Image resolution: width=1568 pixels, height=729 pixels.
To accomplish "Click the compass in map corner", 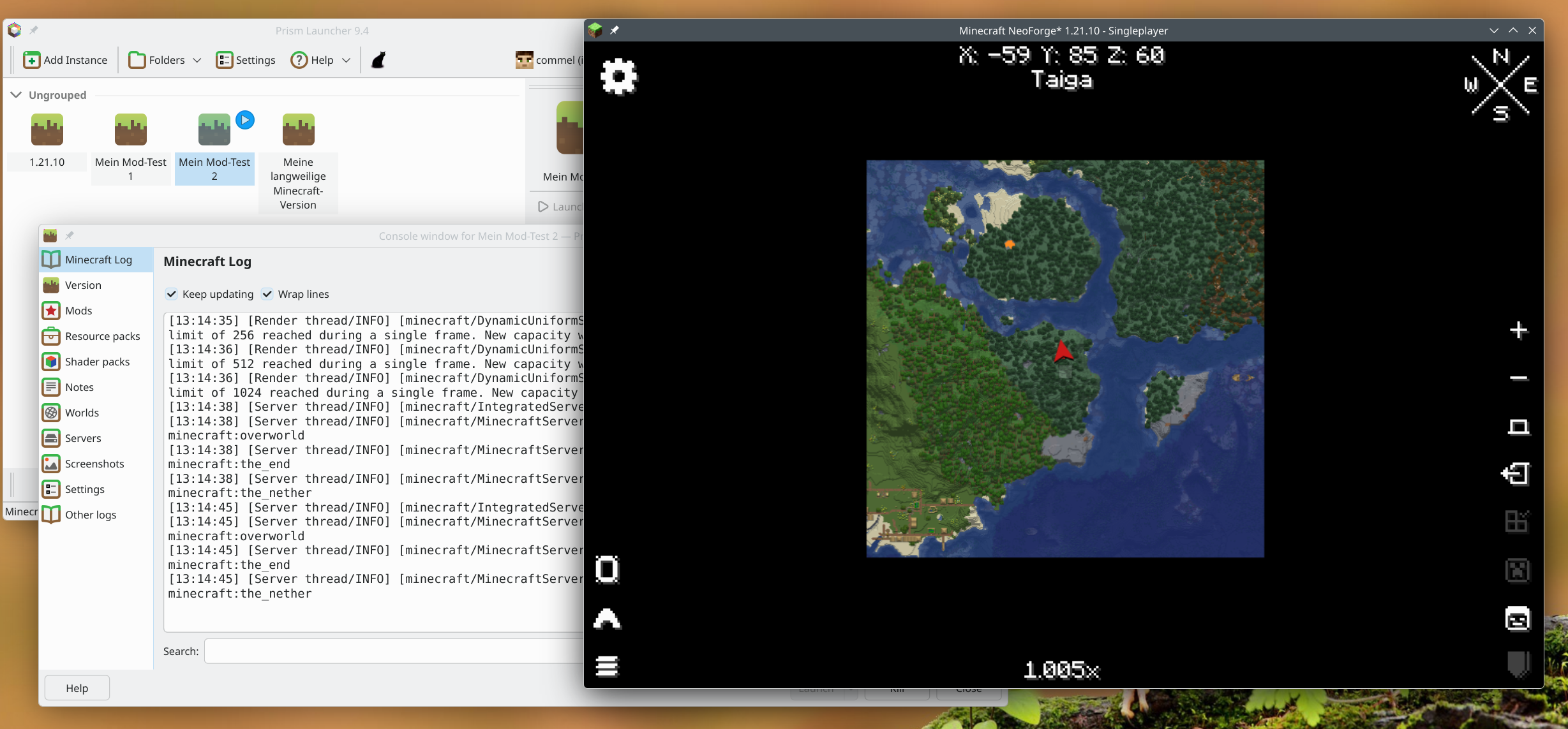I will [x=1500, y=85].
